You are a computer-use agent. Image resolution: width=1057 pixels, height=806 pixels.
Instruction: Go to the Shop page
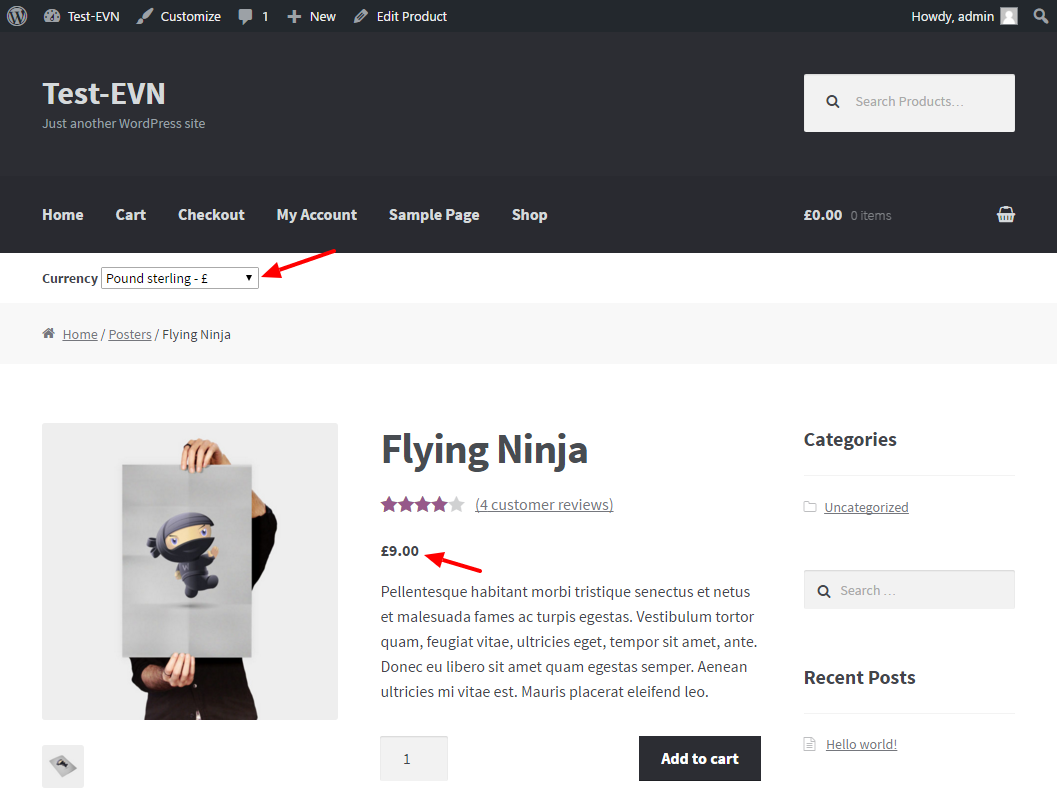(529, 214)
